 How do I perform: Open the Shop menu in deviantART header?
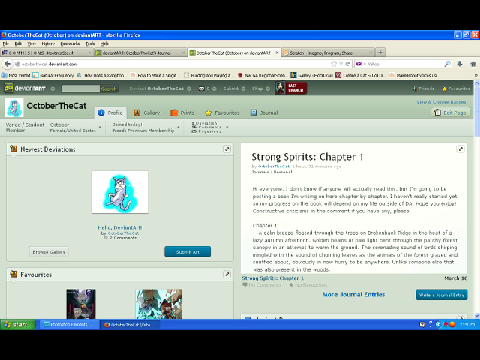(x=261, y=88)
